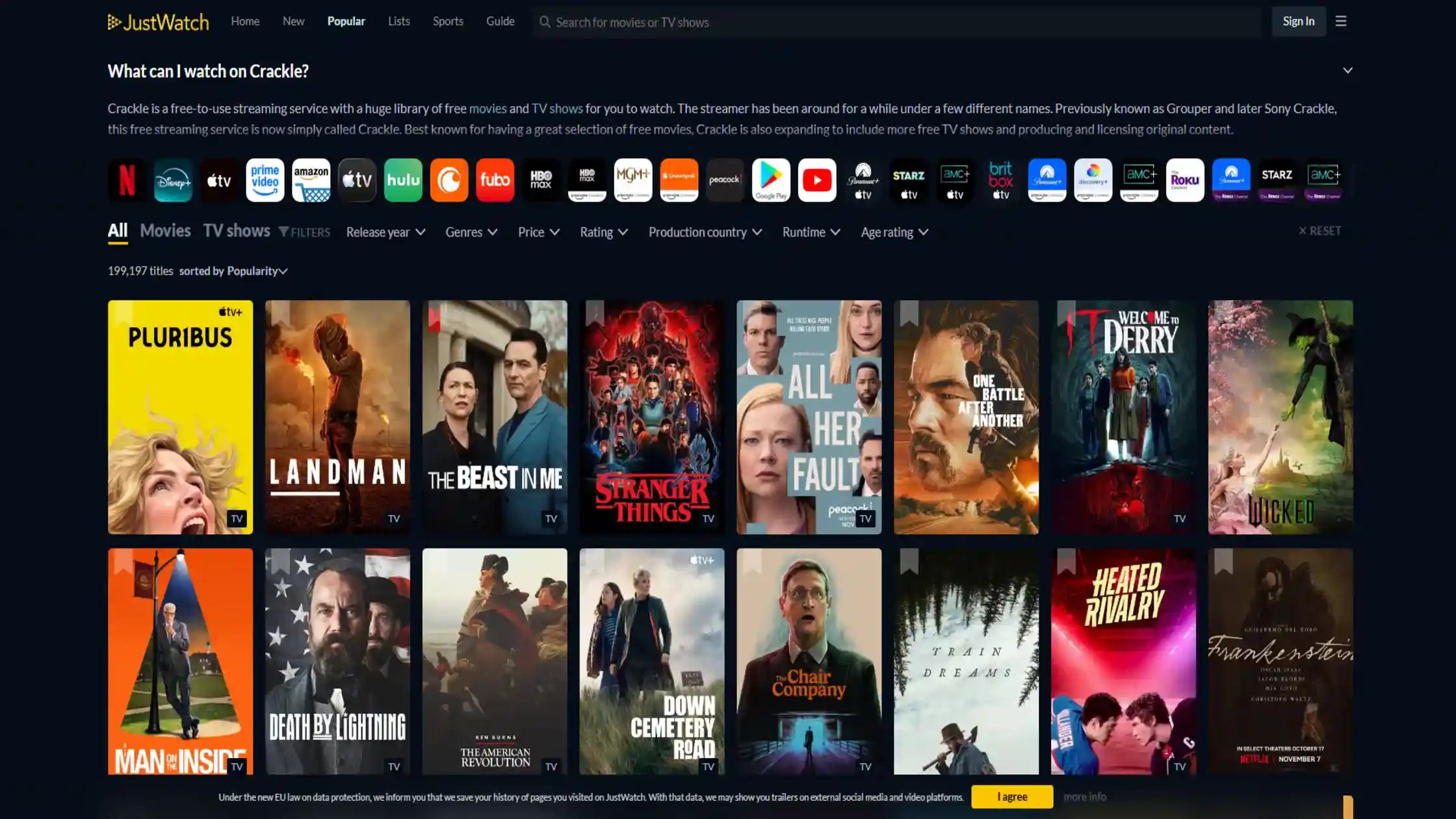
Task: Click the Sign In button
Action: point(1298,21)
